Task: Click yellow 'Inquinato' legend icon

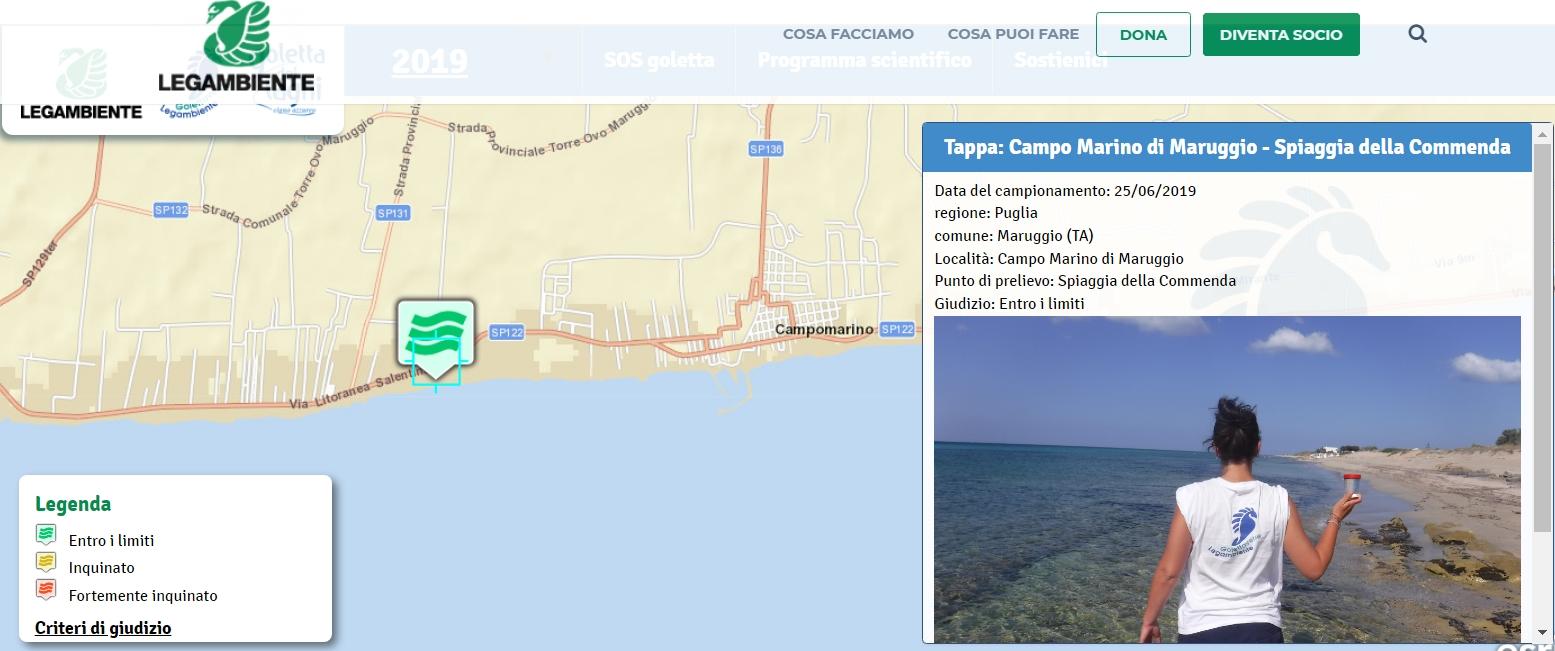Action: click(45, 562)
